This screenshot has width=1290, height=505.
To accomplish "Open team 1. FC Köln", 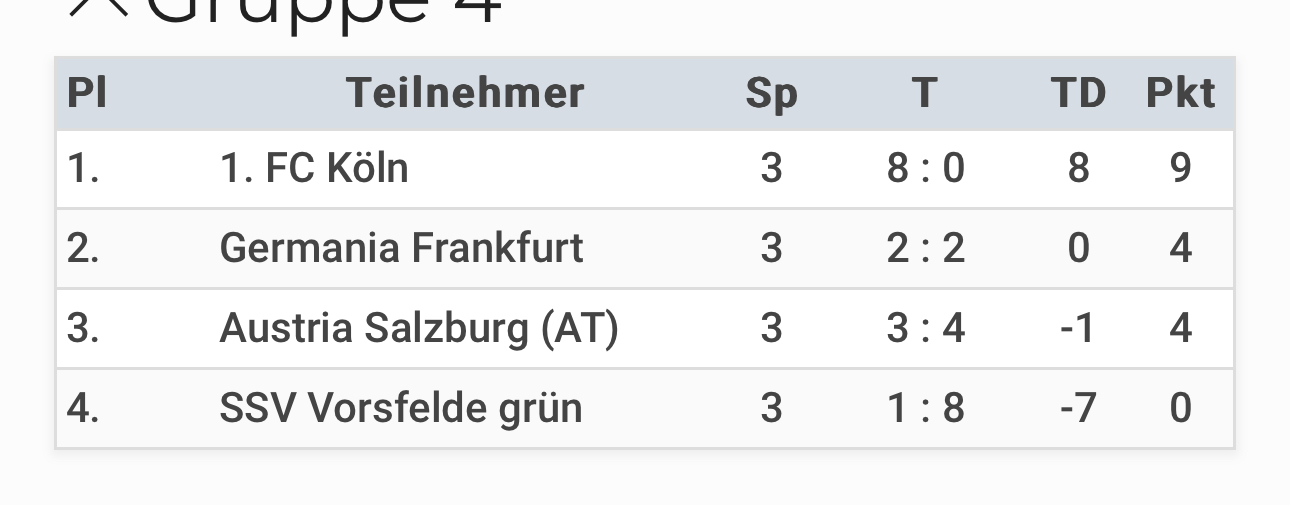I will (x=314, y=168).
